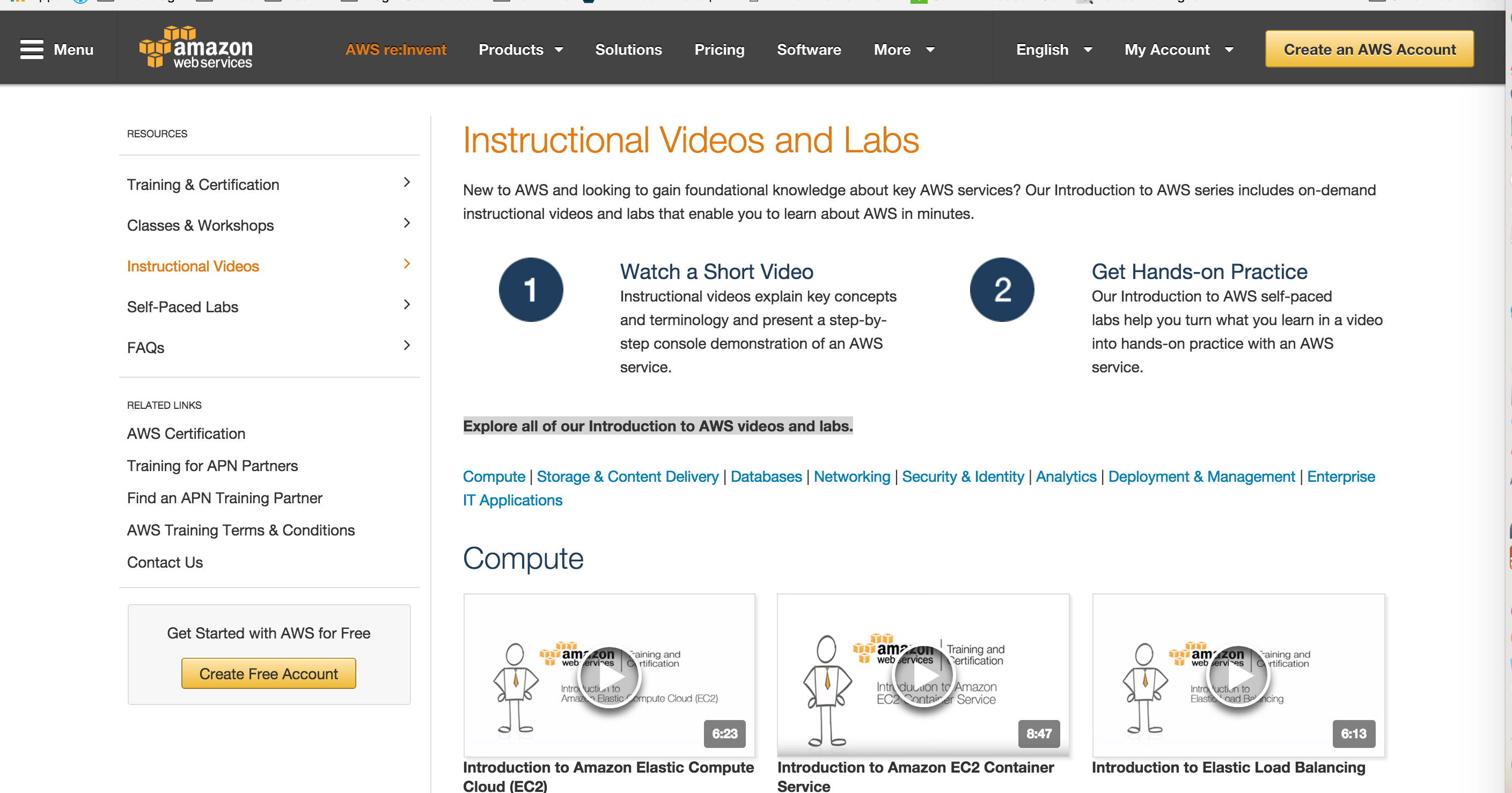
Task: Open Introduction to Amazon EC2 Container Service title
Action: click(915, 776)
